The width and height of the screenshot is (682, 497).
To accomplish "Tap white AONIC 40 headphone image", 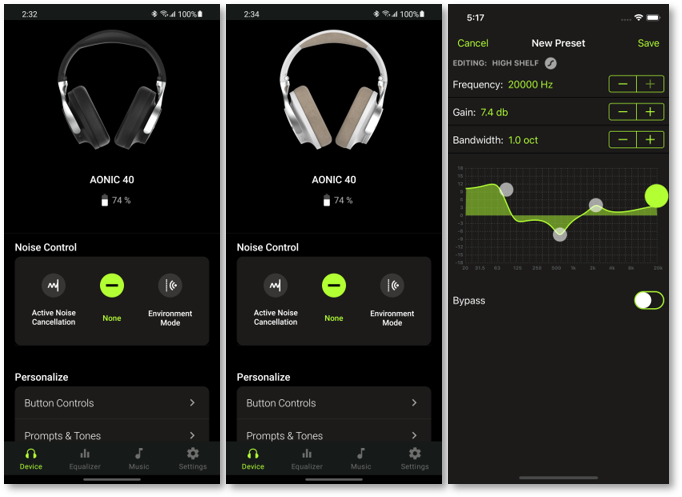I will pyautogui.click(x=334, y=89).
